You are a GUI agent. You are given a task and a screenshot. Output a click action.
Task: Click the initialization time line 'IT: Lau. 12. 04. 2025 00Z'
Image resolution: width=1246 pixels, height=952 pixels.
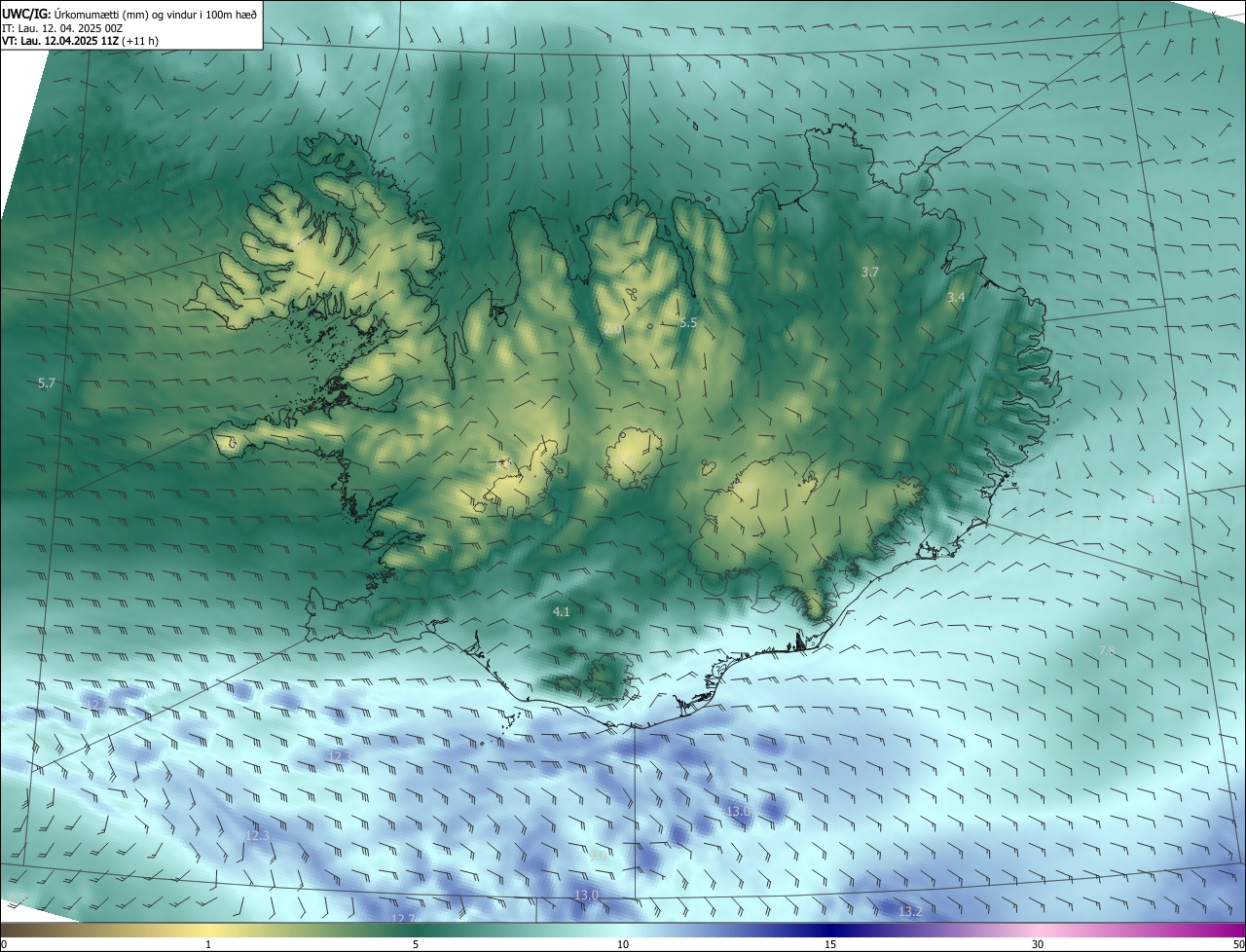click(63, 27)
